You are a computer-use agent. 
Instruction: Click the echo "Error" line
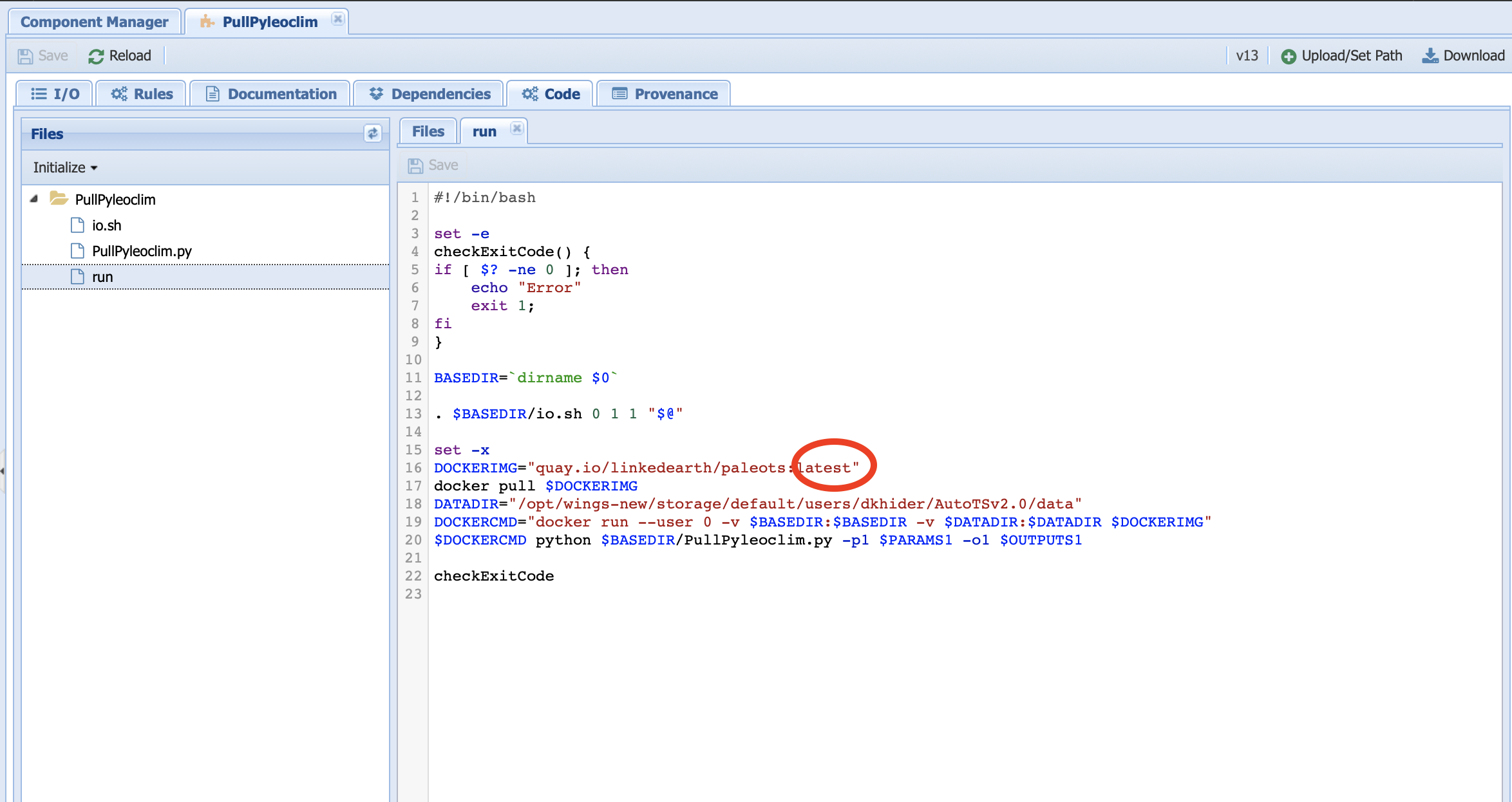[x=526, y=288]
